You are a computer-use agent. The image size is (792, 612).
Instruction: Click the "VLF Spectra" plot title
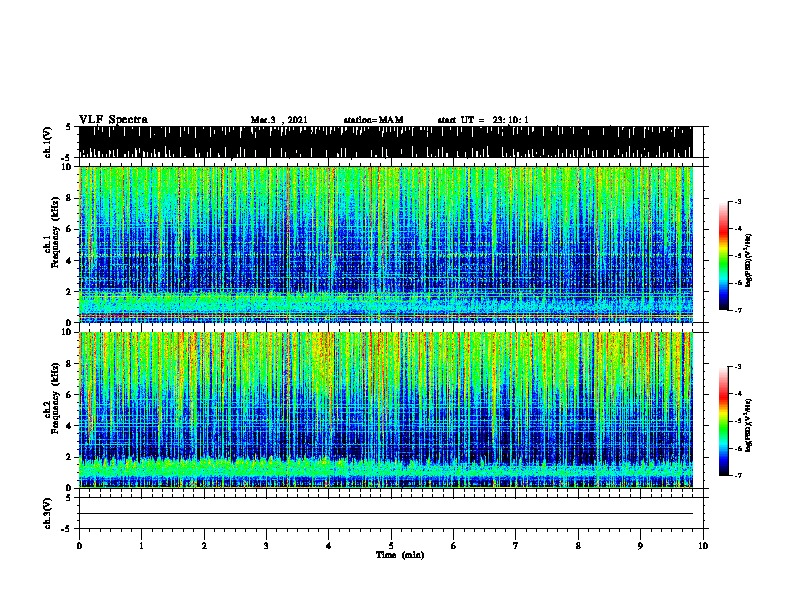coord(113,120)
